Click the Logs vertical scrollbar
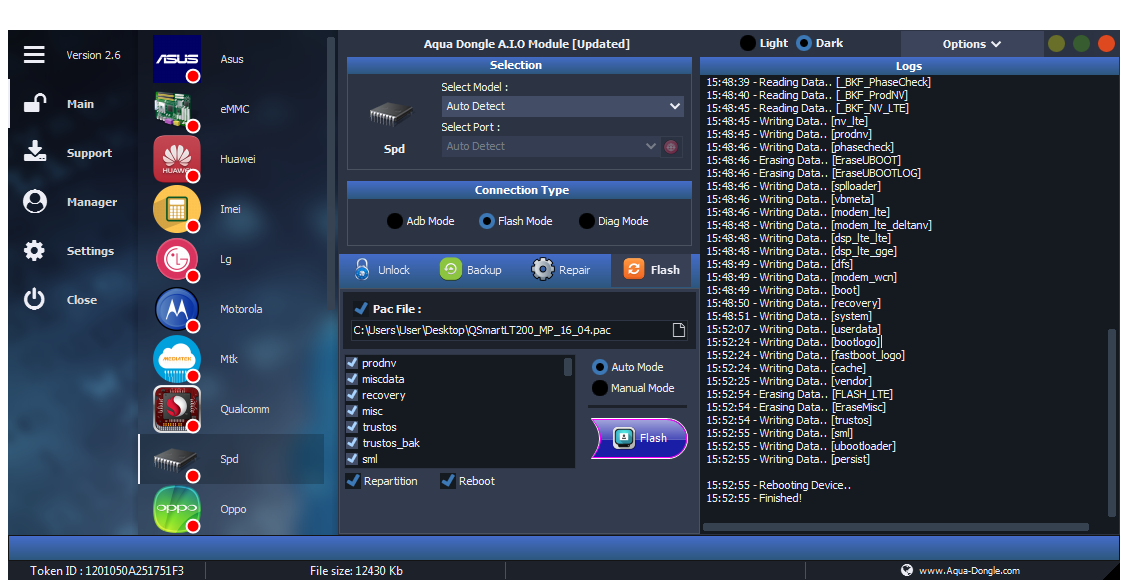This screenshot has height=588, width=1128. click(1112, 421)
